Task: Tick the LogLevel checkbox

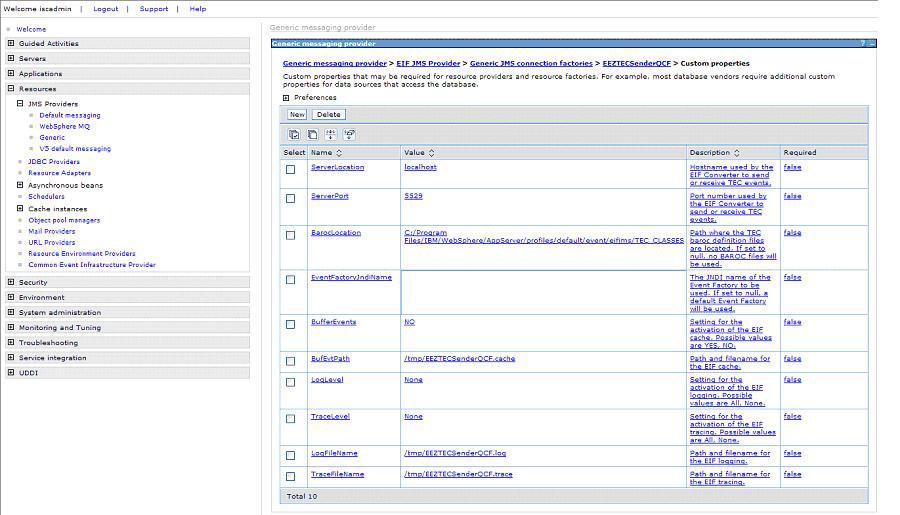Action: click(x=290, y=382)
